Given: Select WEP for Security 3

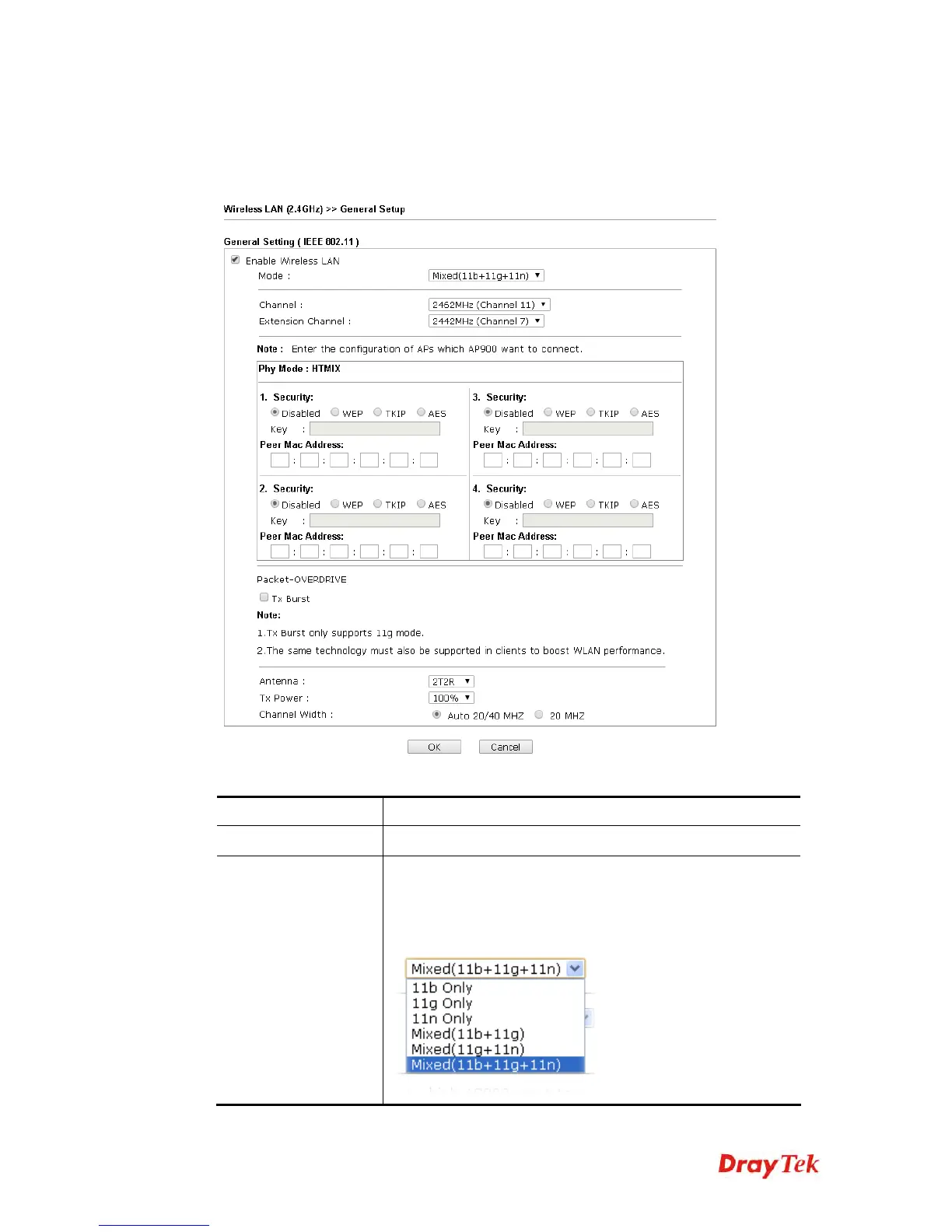Looking at the screenshot, I should coord(548,412).
